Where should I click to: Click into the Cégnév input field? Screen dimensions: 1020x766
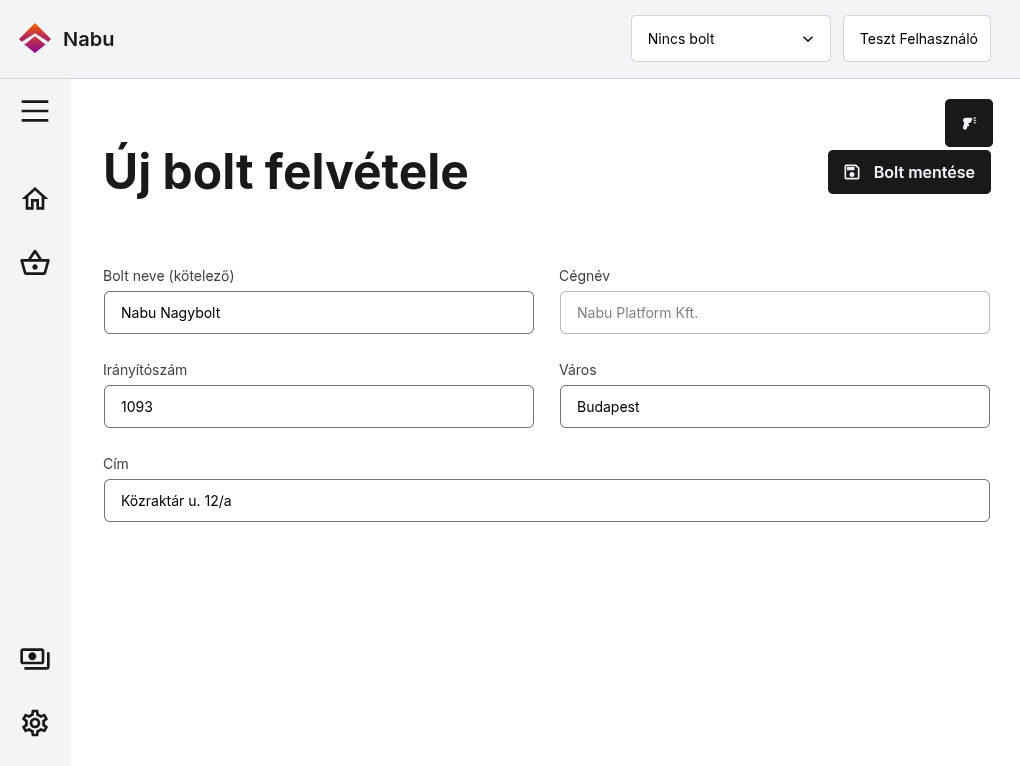(x=775, y=313)
